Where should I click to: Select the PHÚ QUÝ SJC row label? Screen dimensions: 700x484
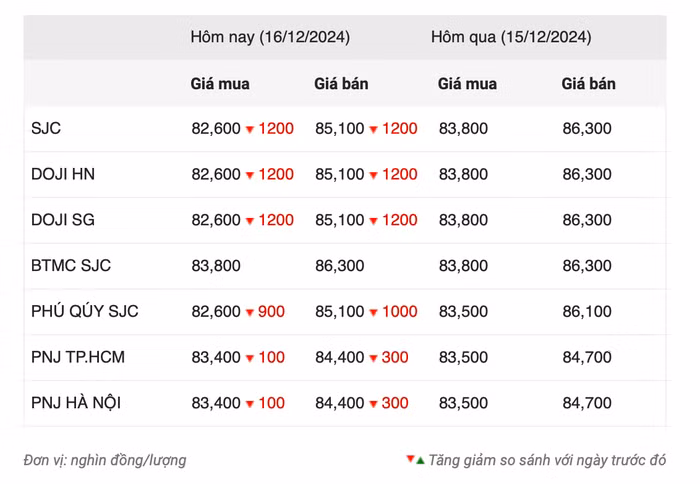click(x=85, y=312)
